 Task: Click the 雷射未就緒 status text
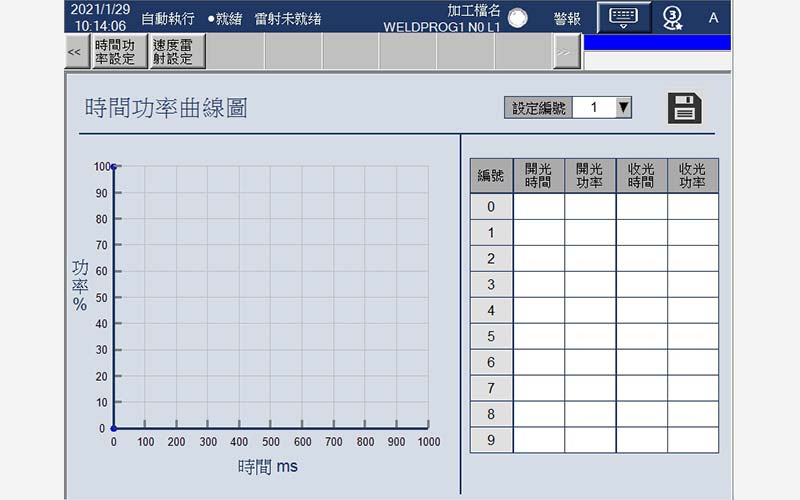tap(288, 19)
